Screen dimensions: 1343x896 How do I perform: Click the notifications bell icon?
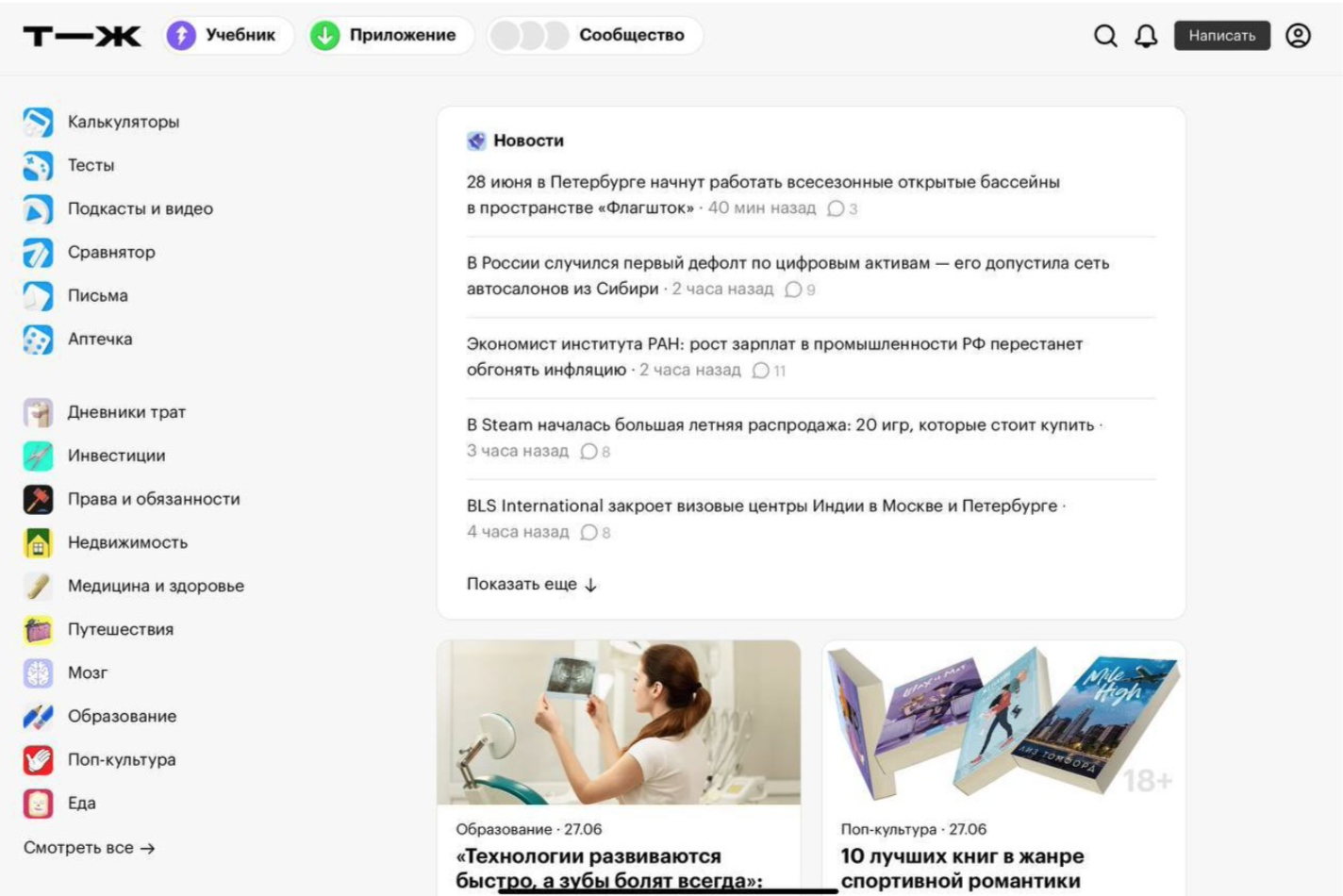pyautogui.click(x=1146, y=36)
